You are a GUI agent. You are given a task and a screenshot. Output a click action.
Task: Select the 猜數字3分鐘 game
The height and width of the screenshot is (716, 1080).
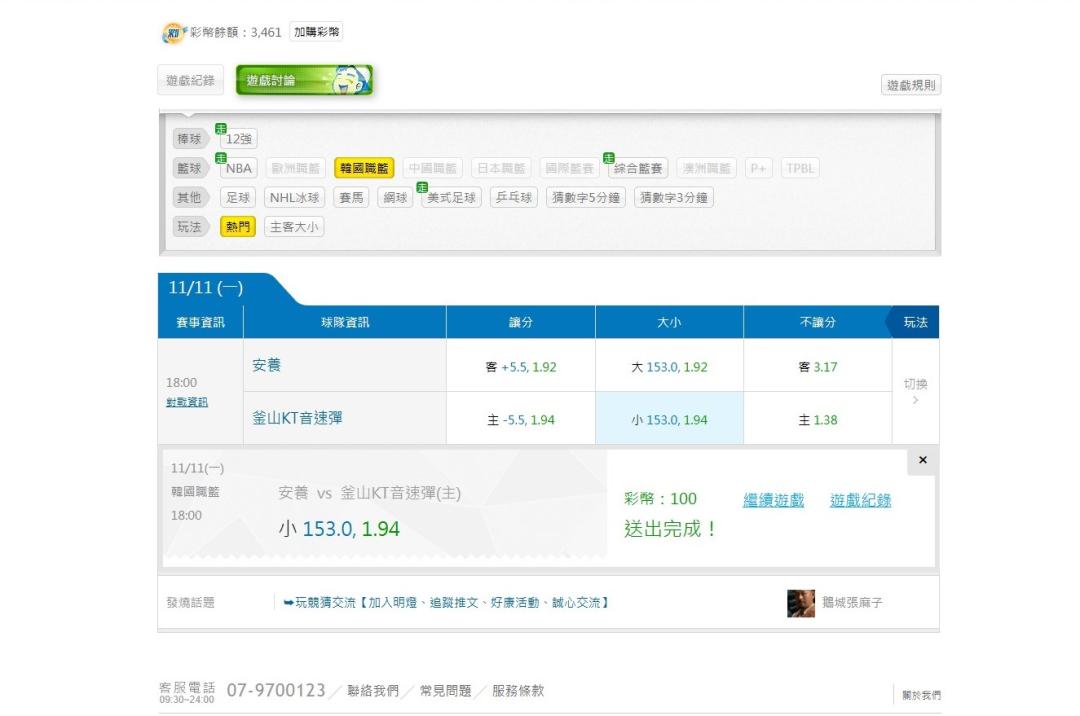coord(674,198)
